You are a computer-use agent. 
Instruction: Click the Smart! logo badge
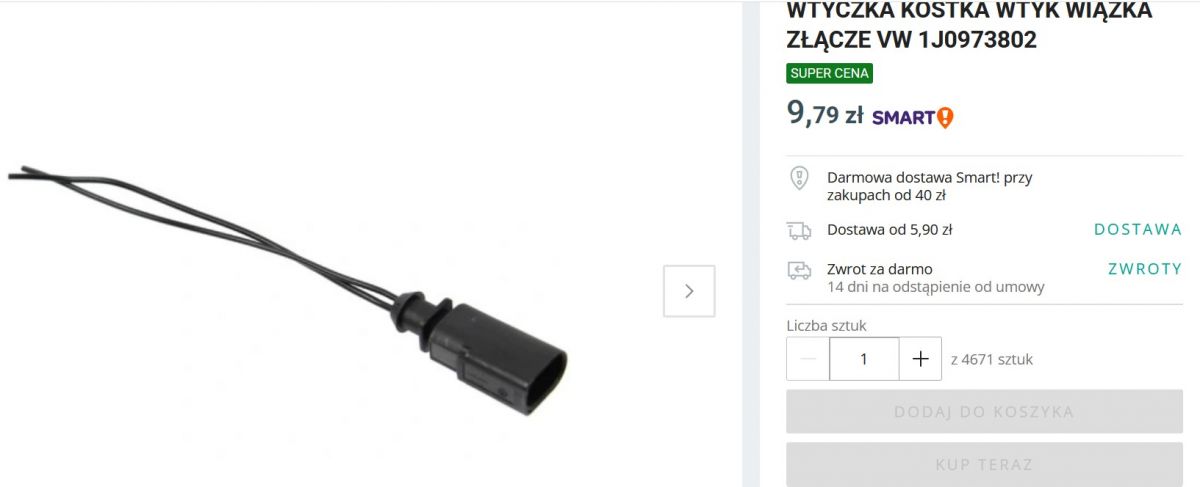pos(913,117)
